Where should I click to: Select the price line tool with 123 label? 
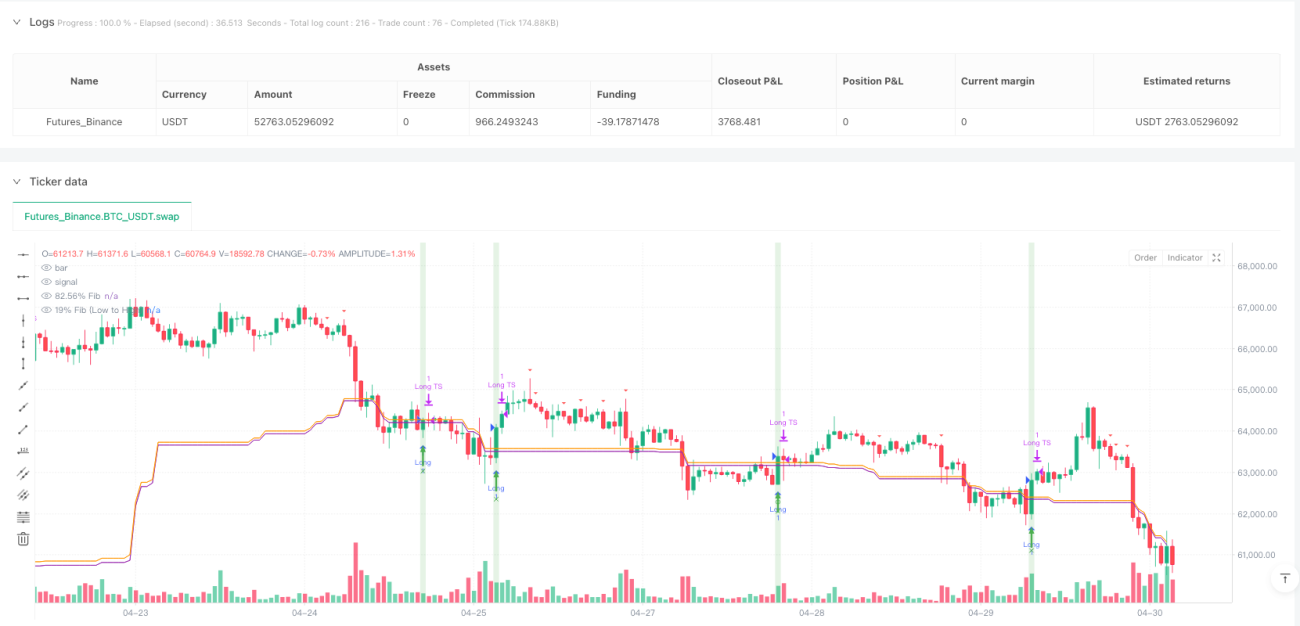tap(23, 451)
